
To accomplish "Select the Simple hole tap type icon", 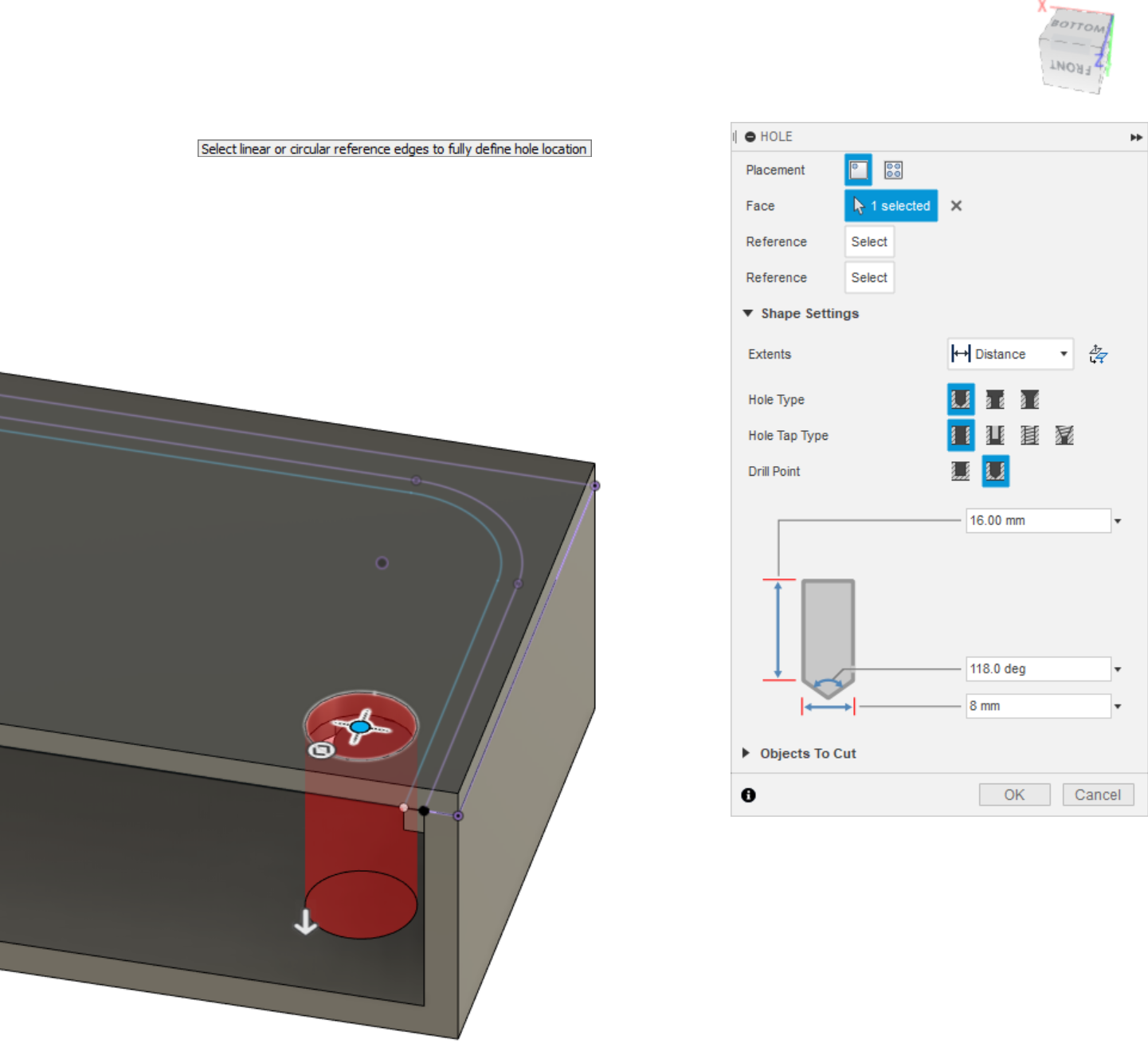I will [x=960, y=435].
